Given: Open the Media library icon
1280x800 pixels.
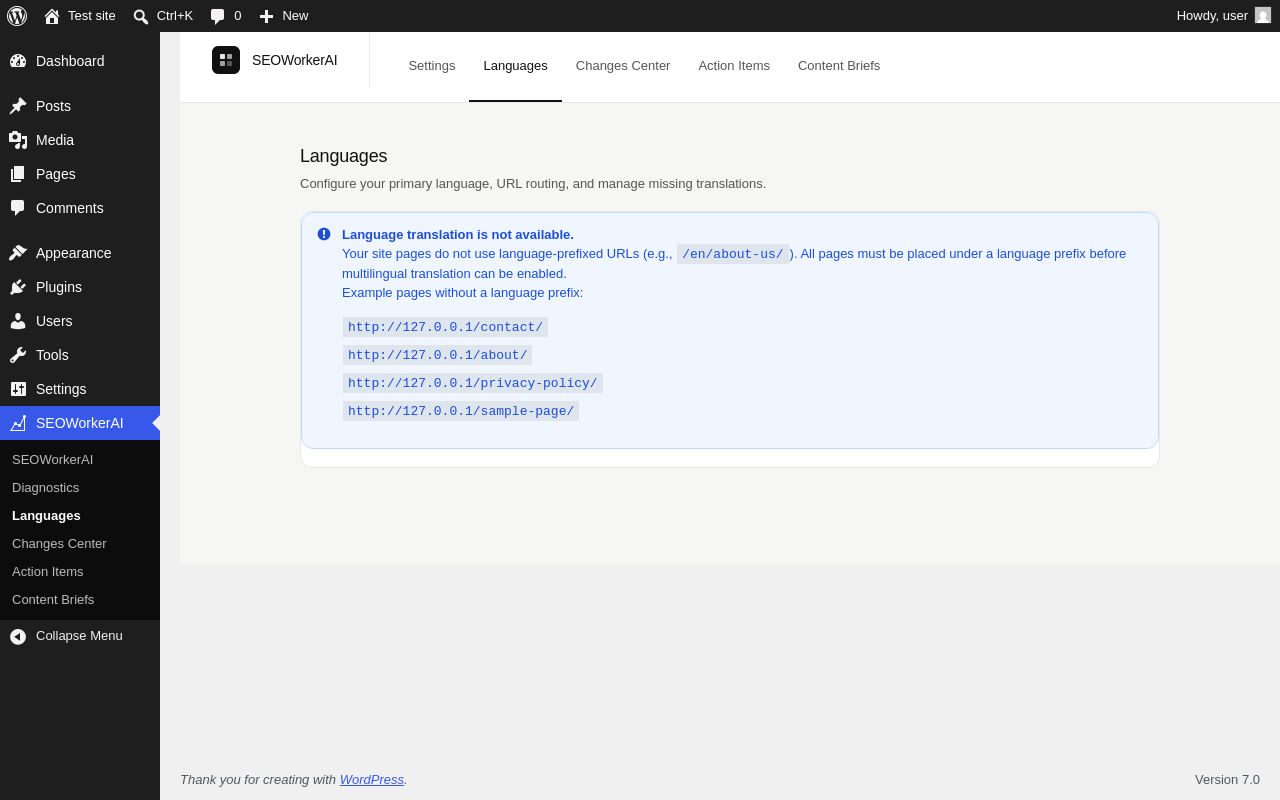Looking at the screenshot, I should 18,140.
